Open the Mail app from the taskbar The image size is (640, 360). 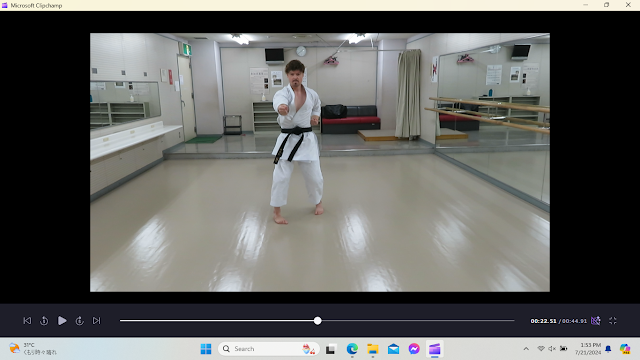(x=393, y=349)
